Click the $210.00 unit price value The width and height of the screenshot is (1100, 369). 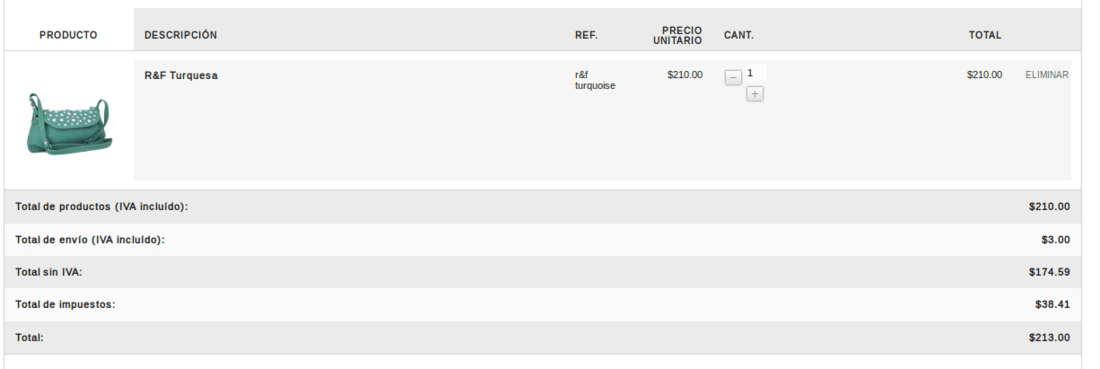point(685,74)
